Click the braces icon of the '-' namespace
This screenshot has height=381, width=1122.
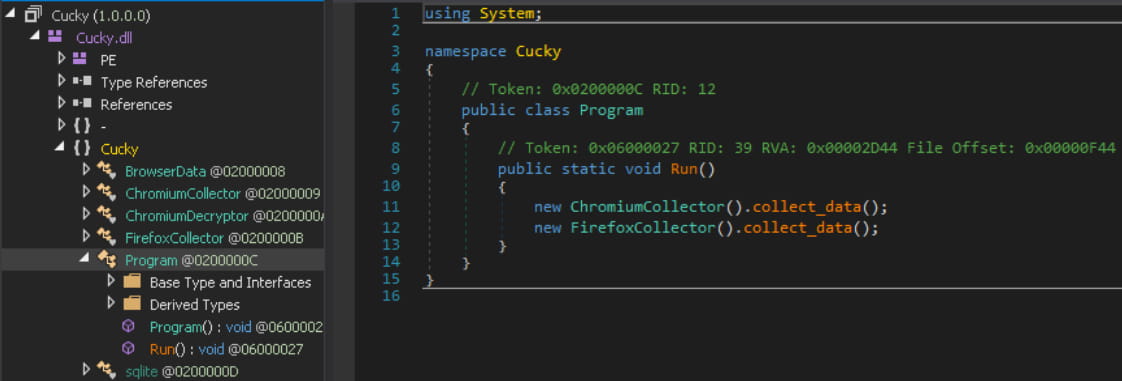[x=82, y=126]
